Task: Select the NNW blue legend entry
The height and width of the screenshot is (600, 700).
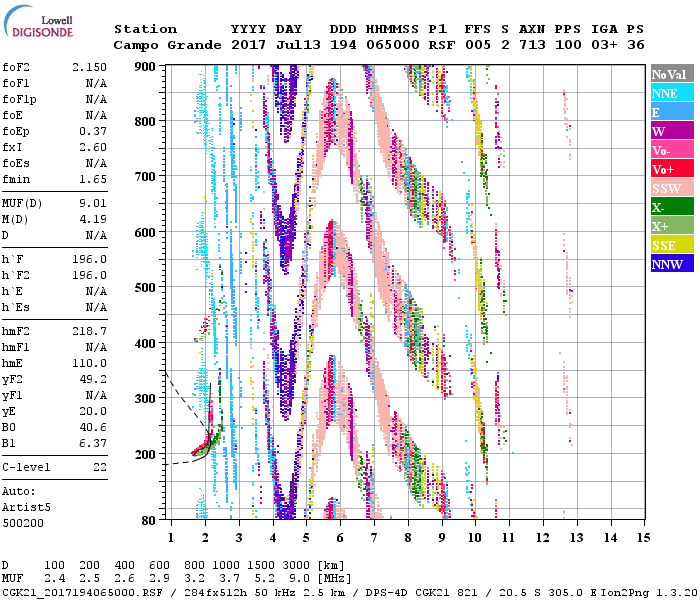Action: click(671, 264)
